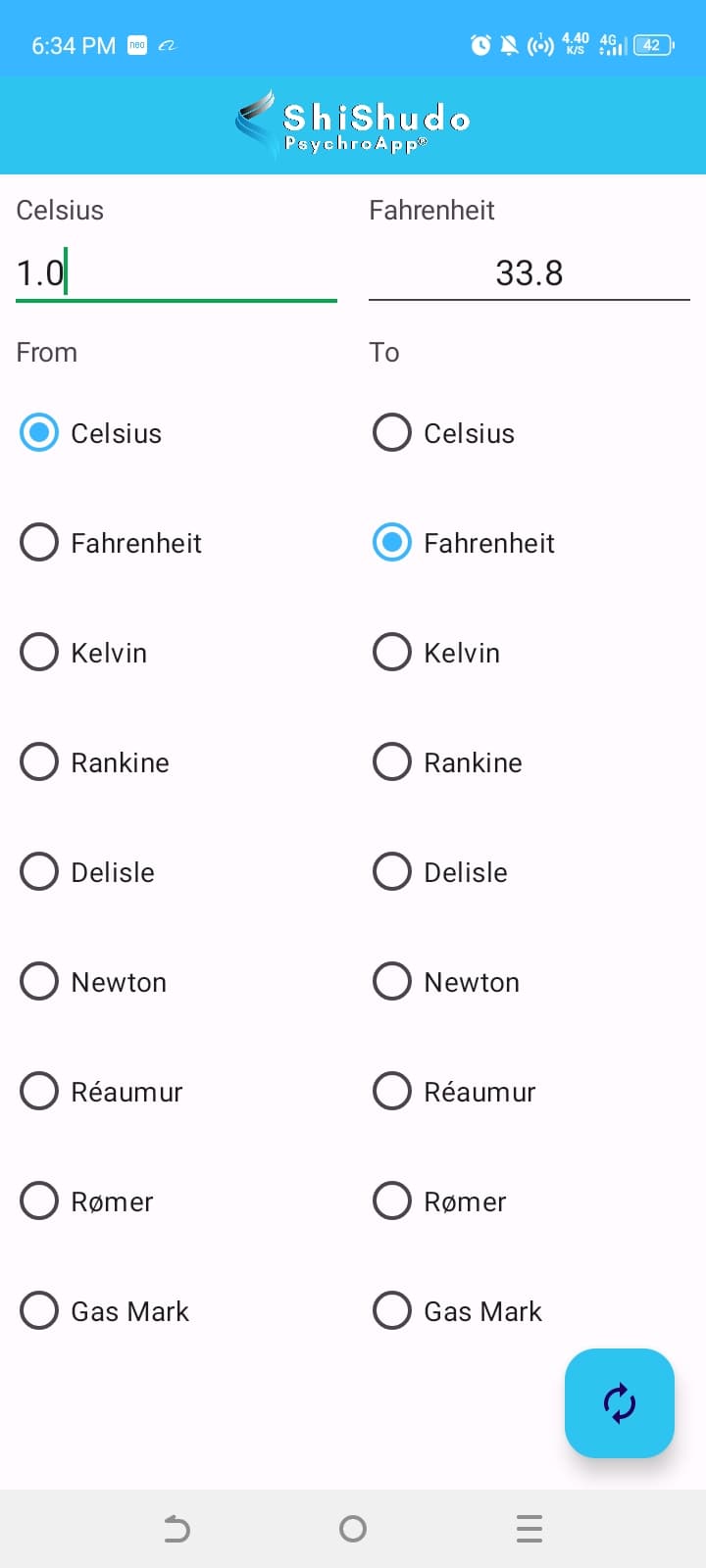Tap the alarm clock status icon
Viewport: 706px width, 1568px height.
[x=480, y=45]
